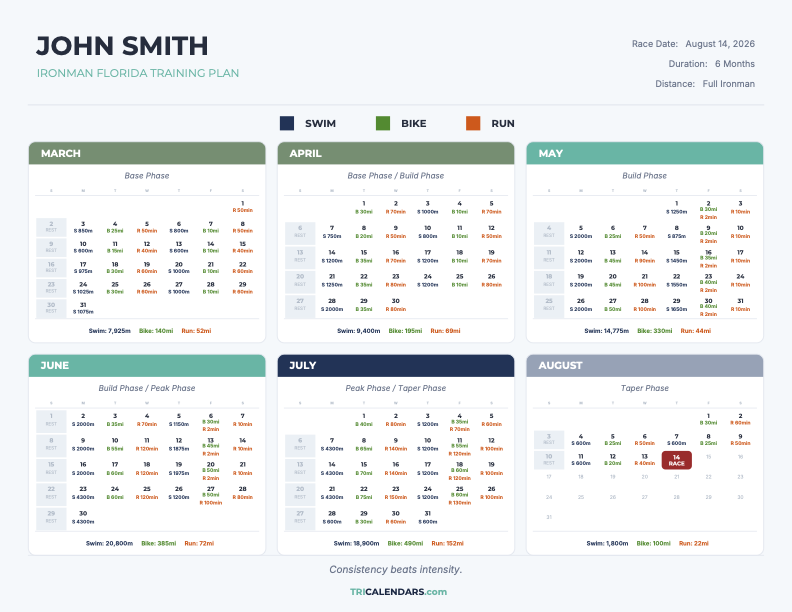This screenshot has width=792, height=612.
Task: Select the Ironman Florida Training Plan subtitle
Action: click(x=137, y=73)
